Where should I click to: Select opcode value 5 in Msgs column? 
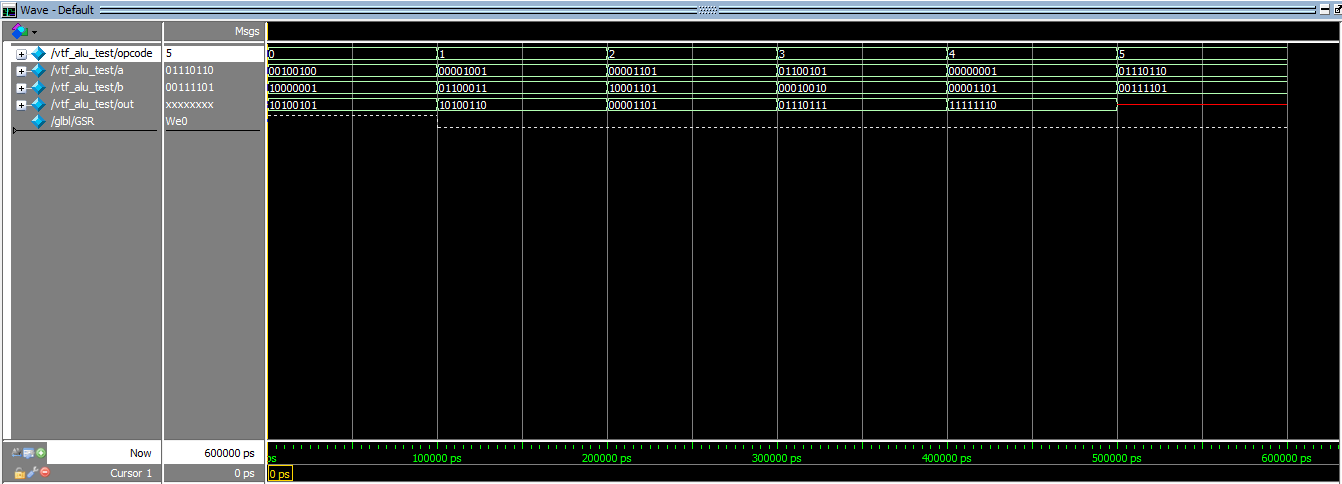click(x=169, y=53)
